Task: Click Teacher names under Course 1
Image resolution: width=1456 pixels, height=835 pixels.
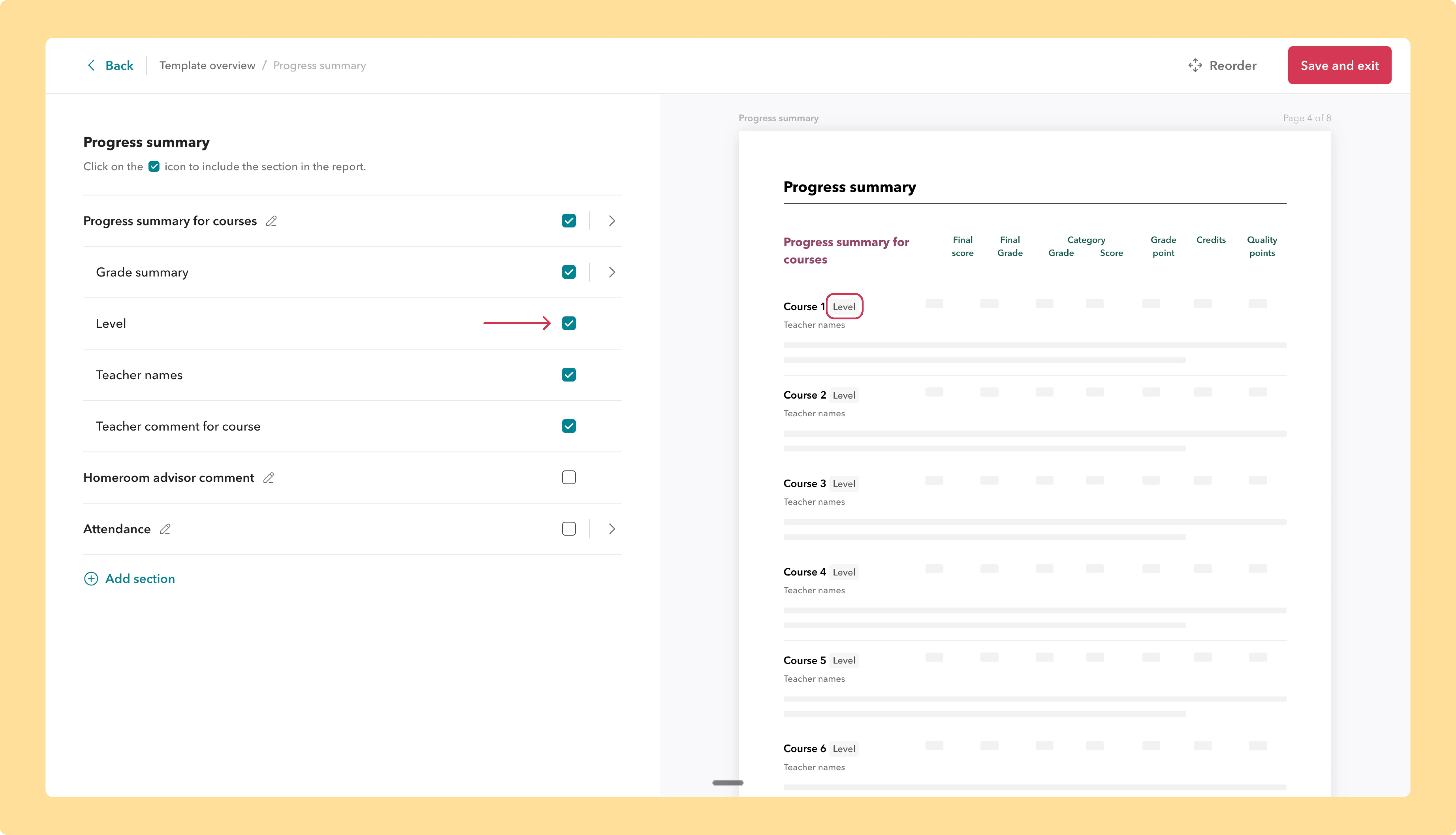Action: pos(814,325)
